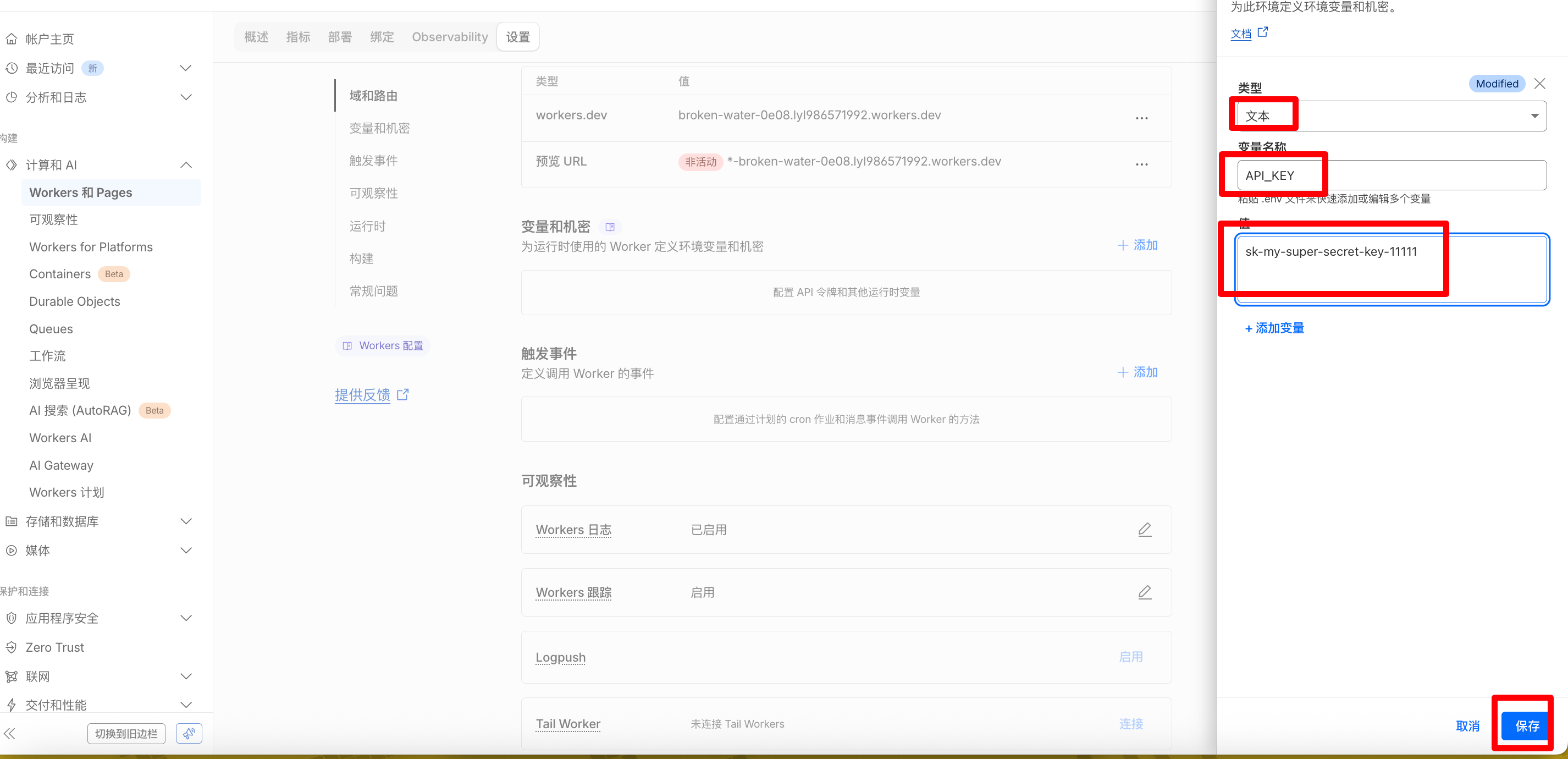Screen dimensions: 1568x759
Task: Collapse the 计算和 AI section
Action: tap(186, 165)
